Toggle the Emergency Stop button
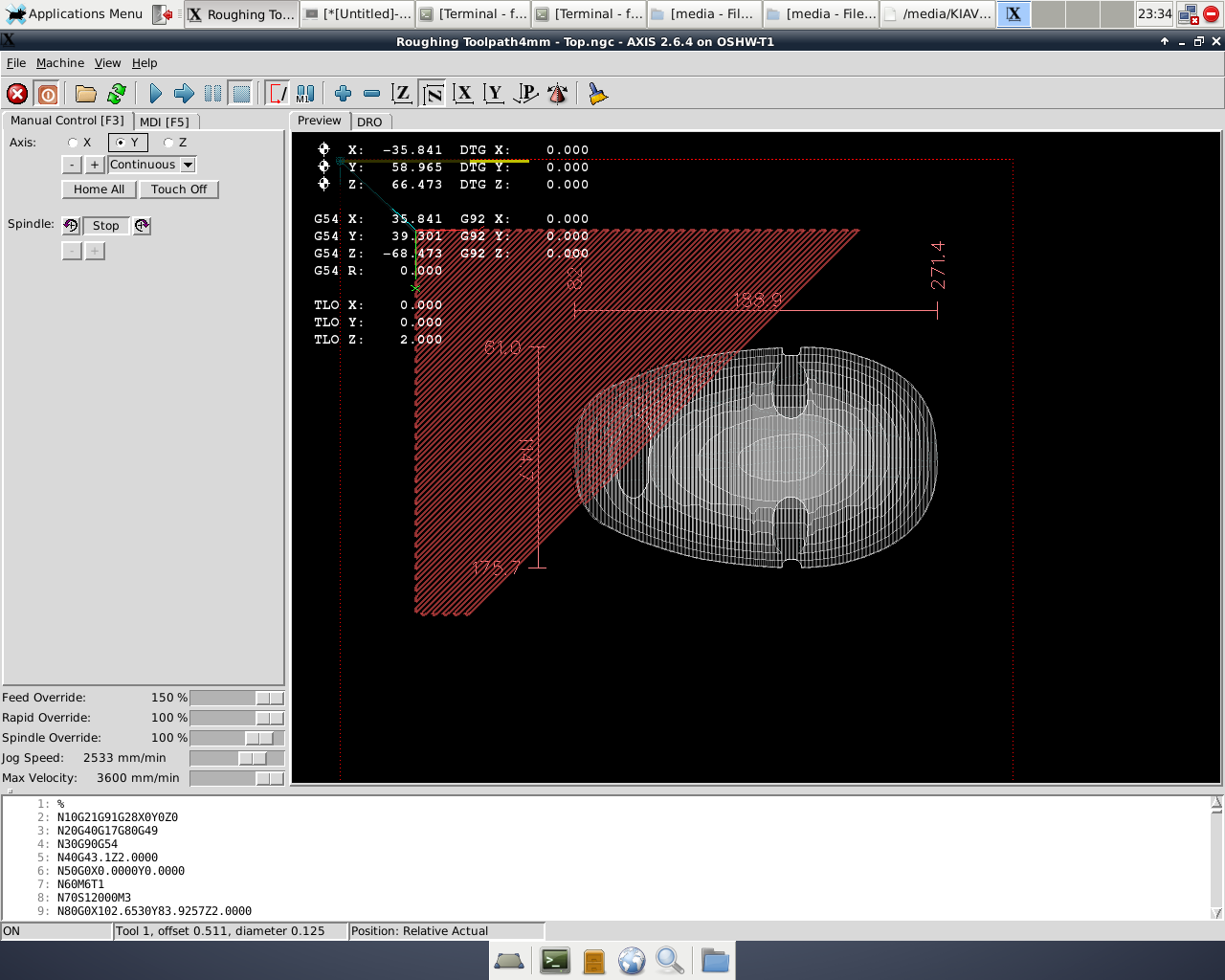 point(16,93)
